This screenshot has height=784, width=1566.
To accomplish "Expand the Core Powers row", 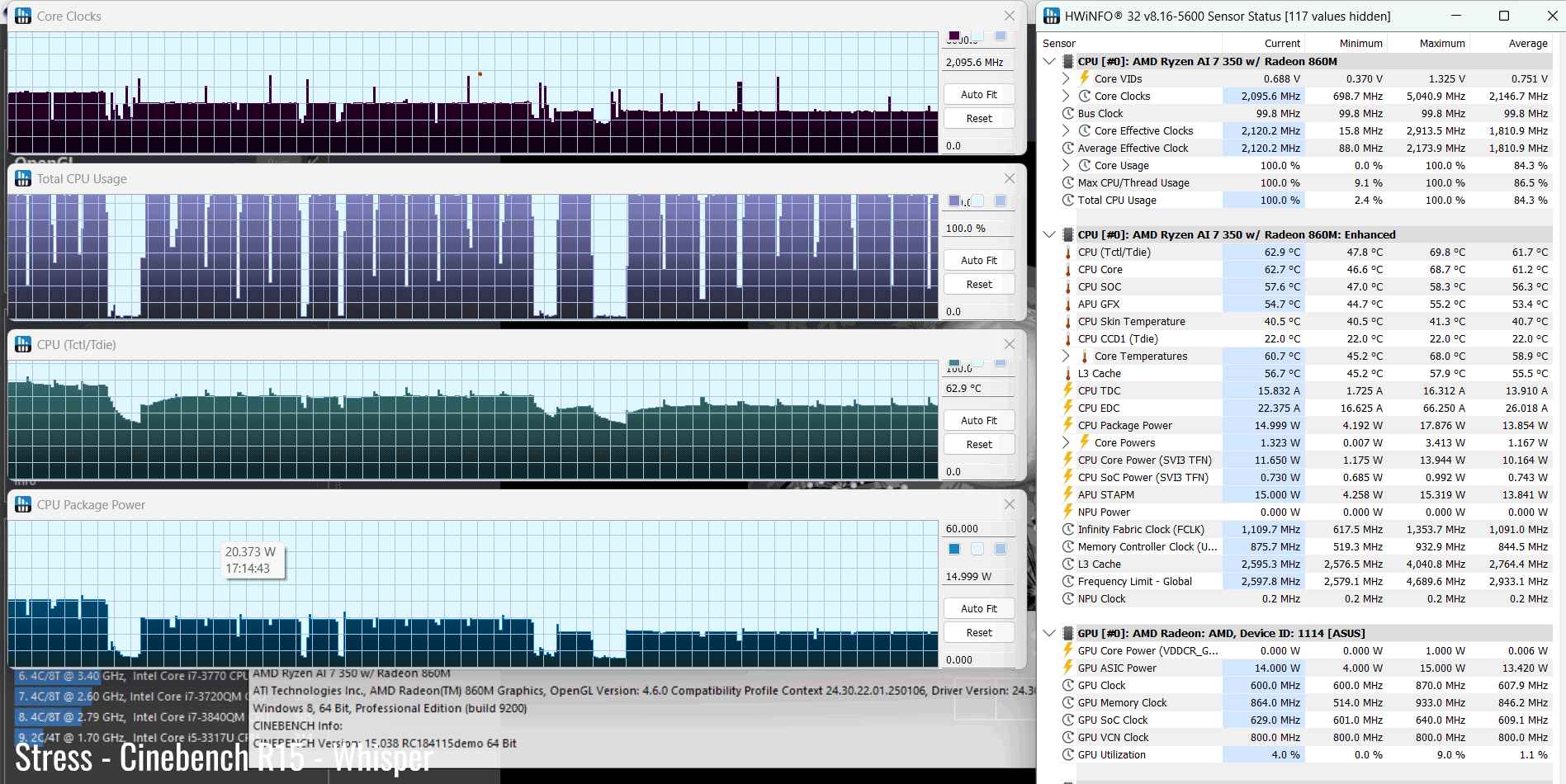I will point(1066,442).
